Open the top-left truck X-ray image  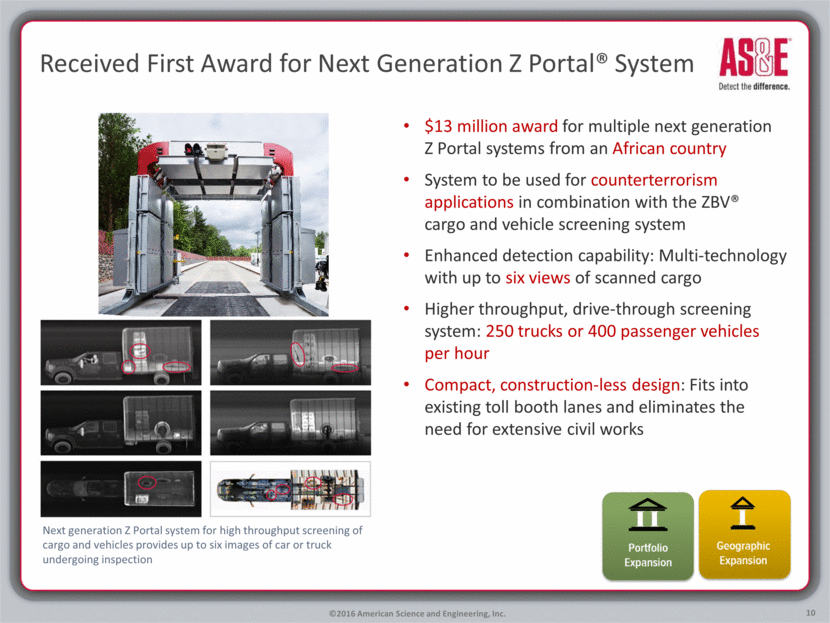[x=119, y=352]
